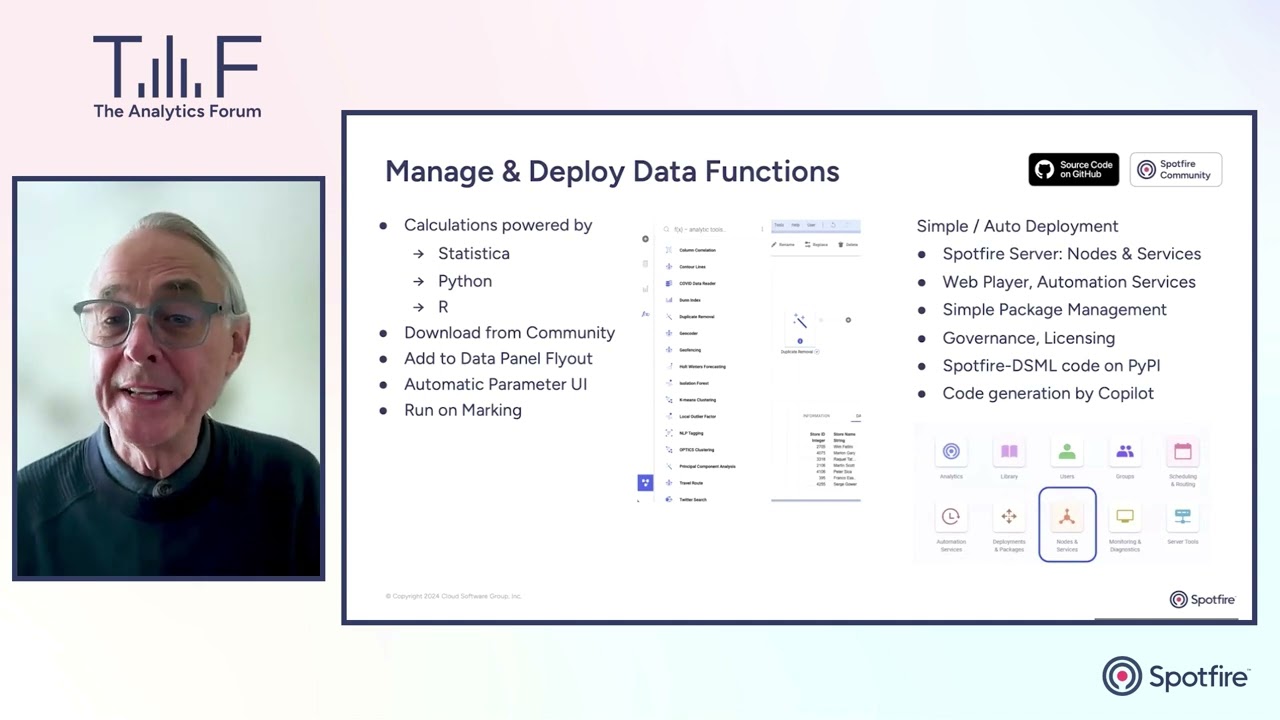Open the Server Tools icon
Image resolution: width=1280 pixels, height=720 pixels.
click(x=1182, y=516)
